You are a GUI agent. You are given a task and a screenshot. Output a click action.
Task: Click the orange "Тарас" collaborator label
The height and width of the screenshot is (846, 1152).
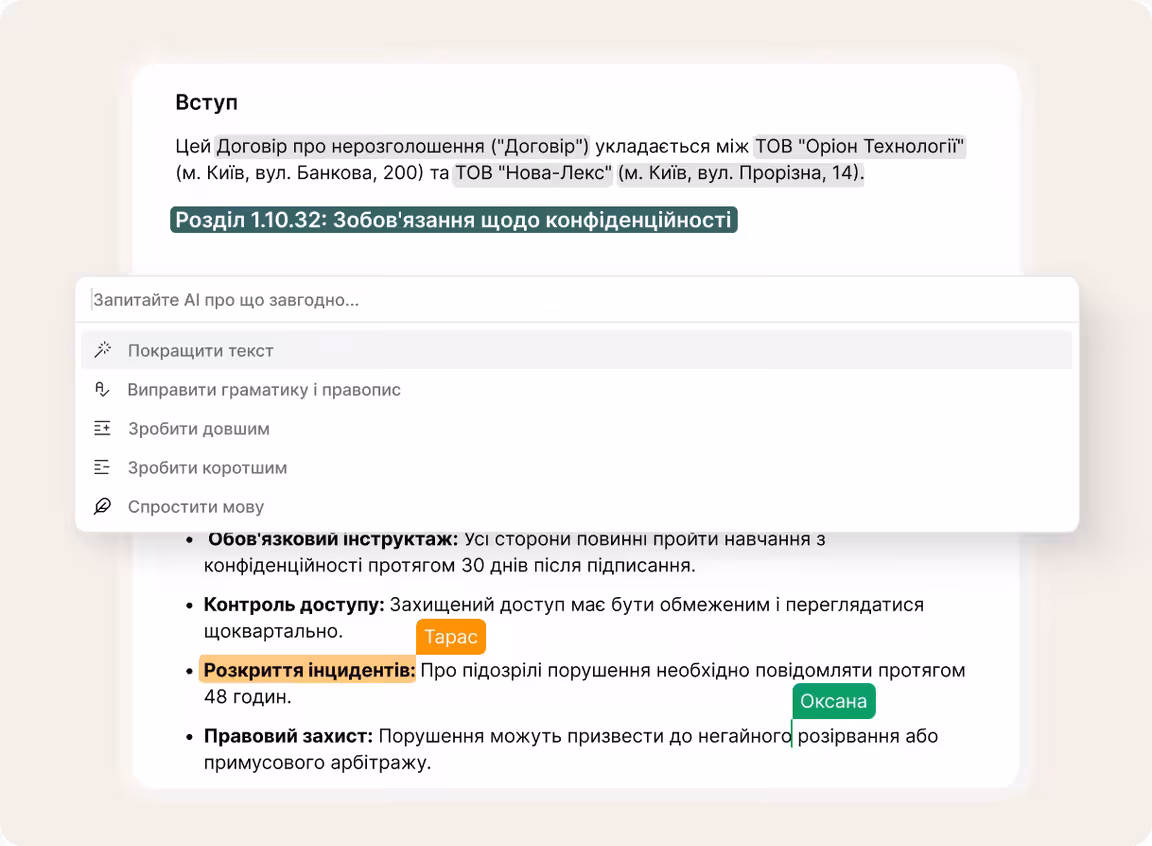451,636
